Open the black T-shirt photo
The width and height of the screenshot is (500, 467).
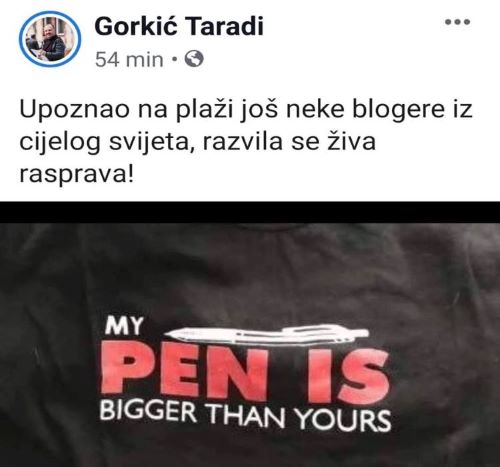250,345
